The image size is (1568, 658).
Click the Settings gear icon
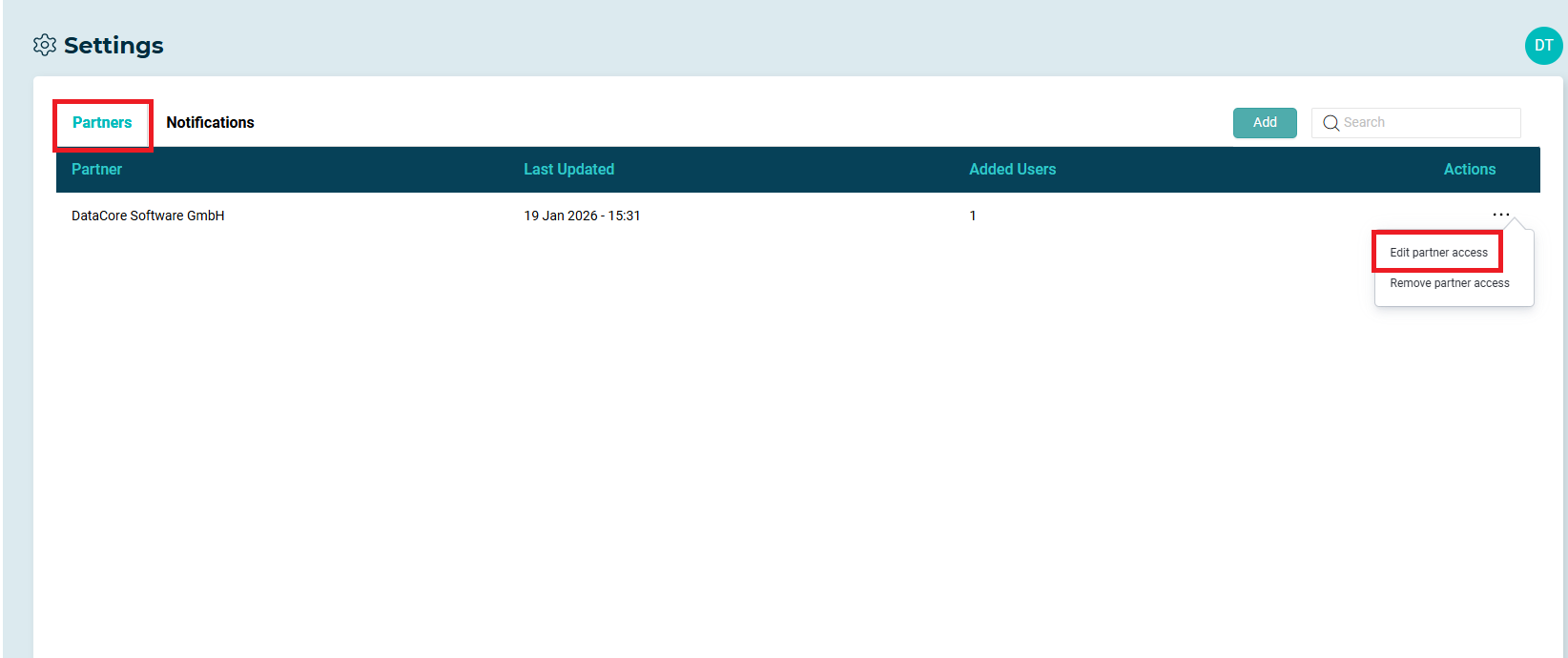click(44, 45)
